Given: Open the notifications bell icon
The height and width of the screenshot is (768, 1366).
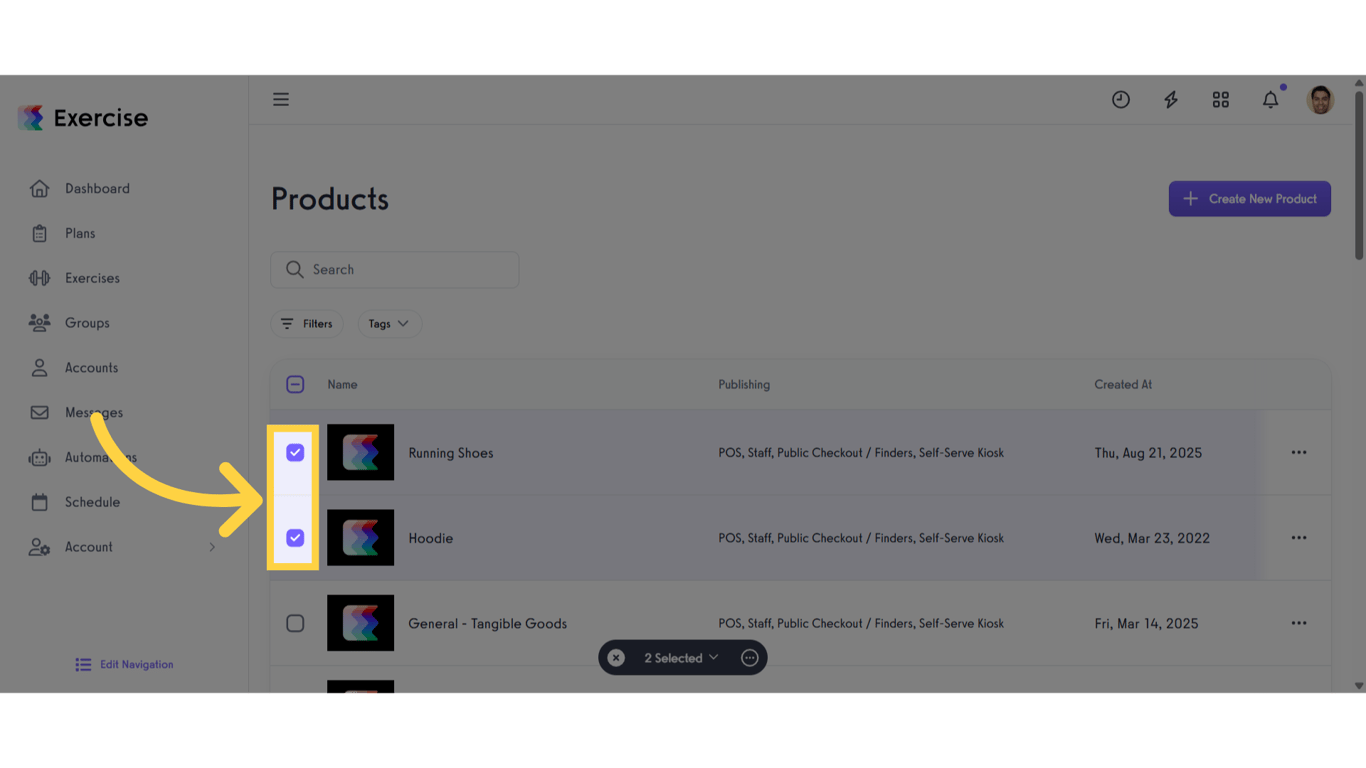Looking at the screenshot, I should (1270, 99).
